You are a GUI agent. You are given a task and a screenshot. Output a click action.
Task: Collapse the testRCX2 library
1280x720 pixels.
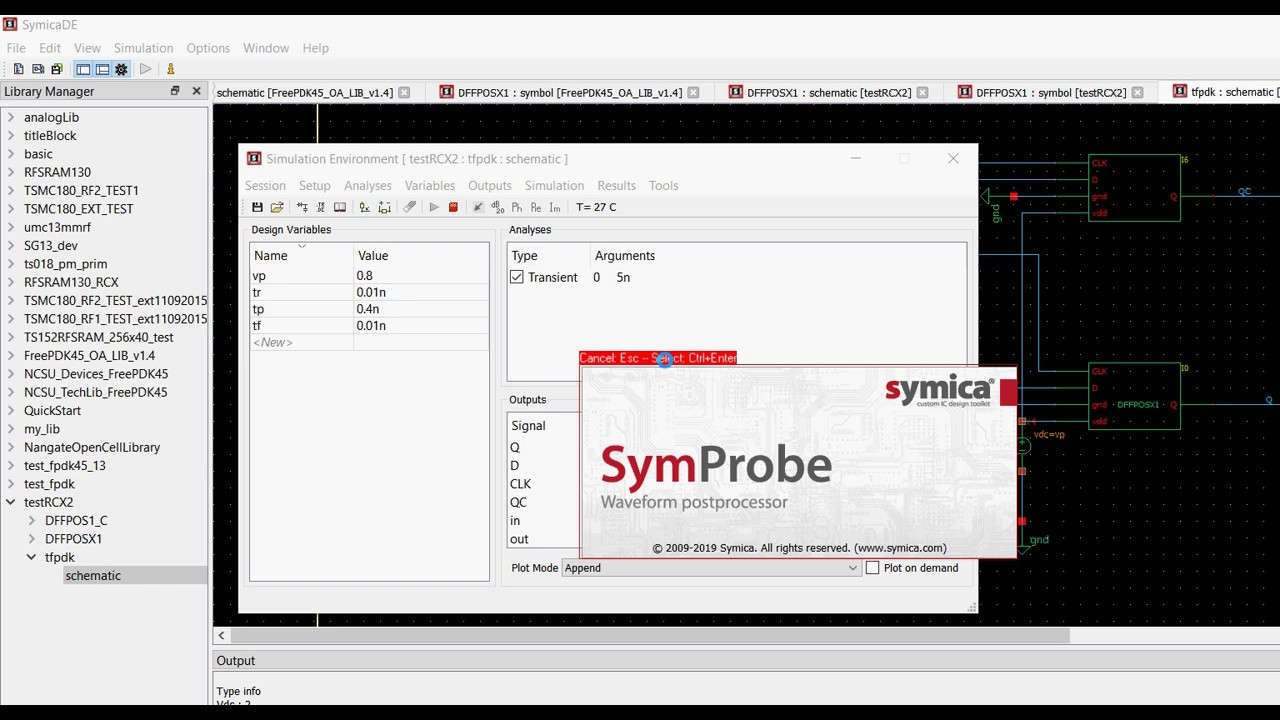tap(11, 502)
